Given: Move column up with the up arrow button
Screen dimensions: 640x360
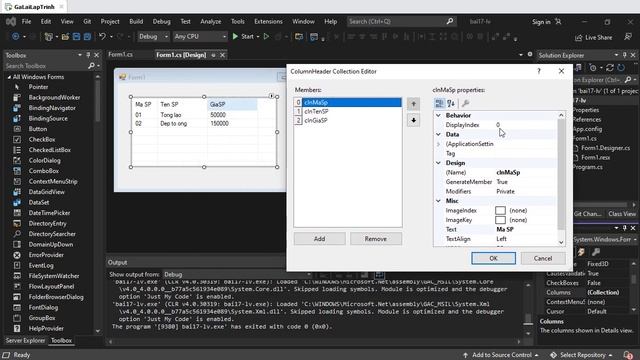Looking at the screenshot, I should click(x=413, y=104).
